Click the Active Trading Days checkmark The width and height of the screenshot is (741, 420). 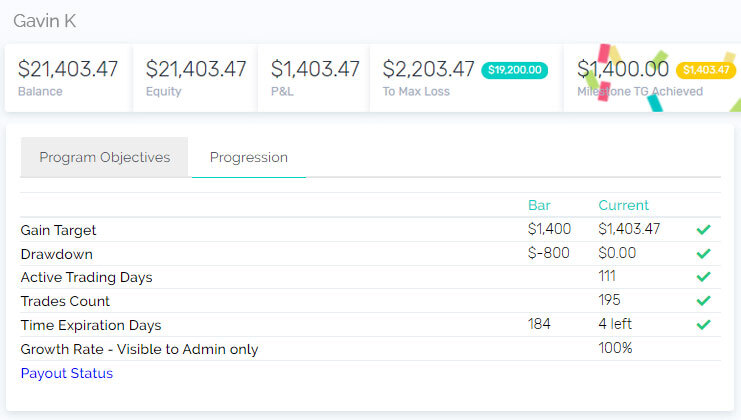pos(703,277)
